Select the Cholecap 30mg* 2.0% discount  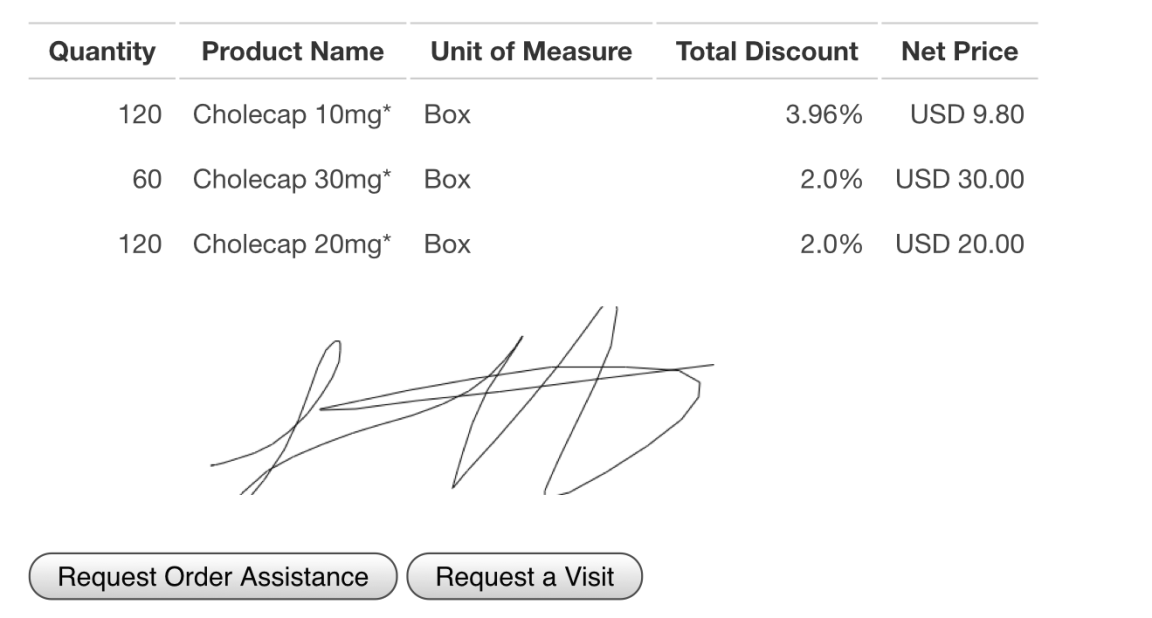pos(830,180)
